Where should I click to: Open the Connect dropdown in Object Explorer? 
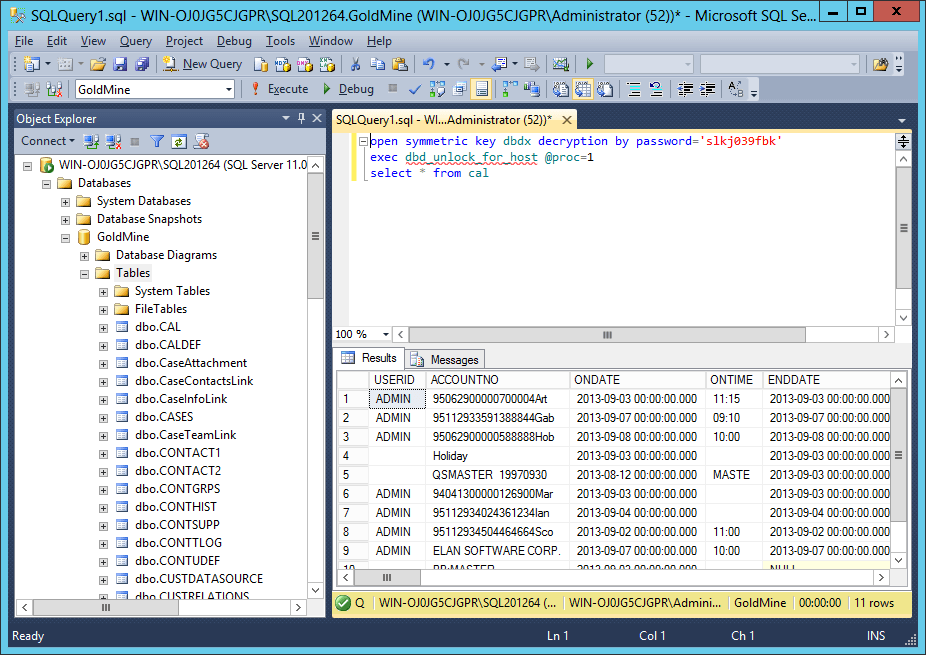[x=48, y=141]
